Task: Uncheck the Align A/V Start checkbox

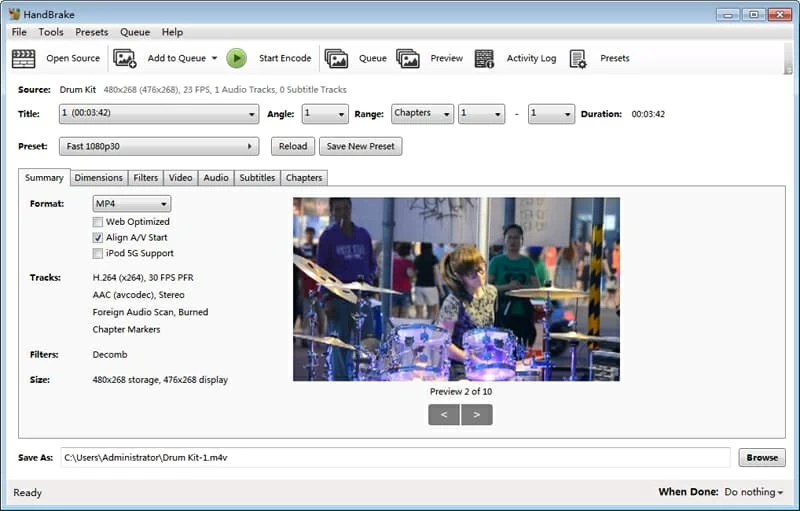Action: click(98, 238)
